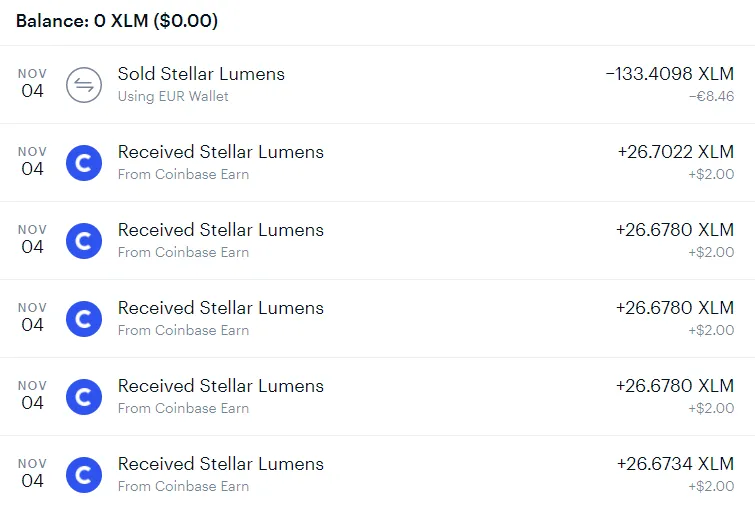
Task: Click the +$2.00 value beneath +26.7022 XLM
Action: click(x=711, y=174)
